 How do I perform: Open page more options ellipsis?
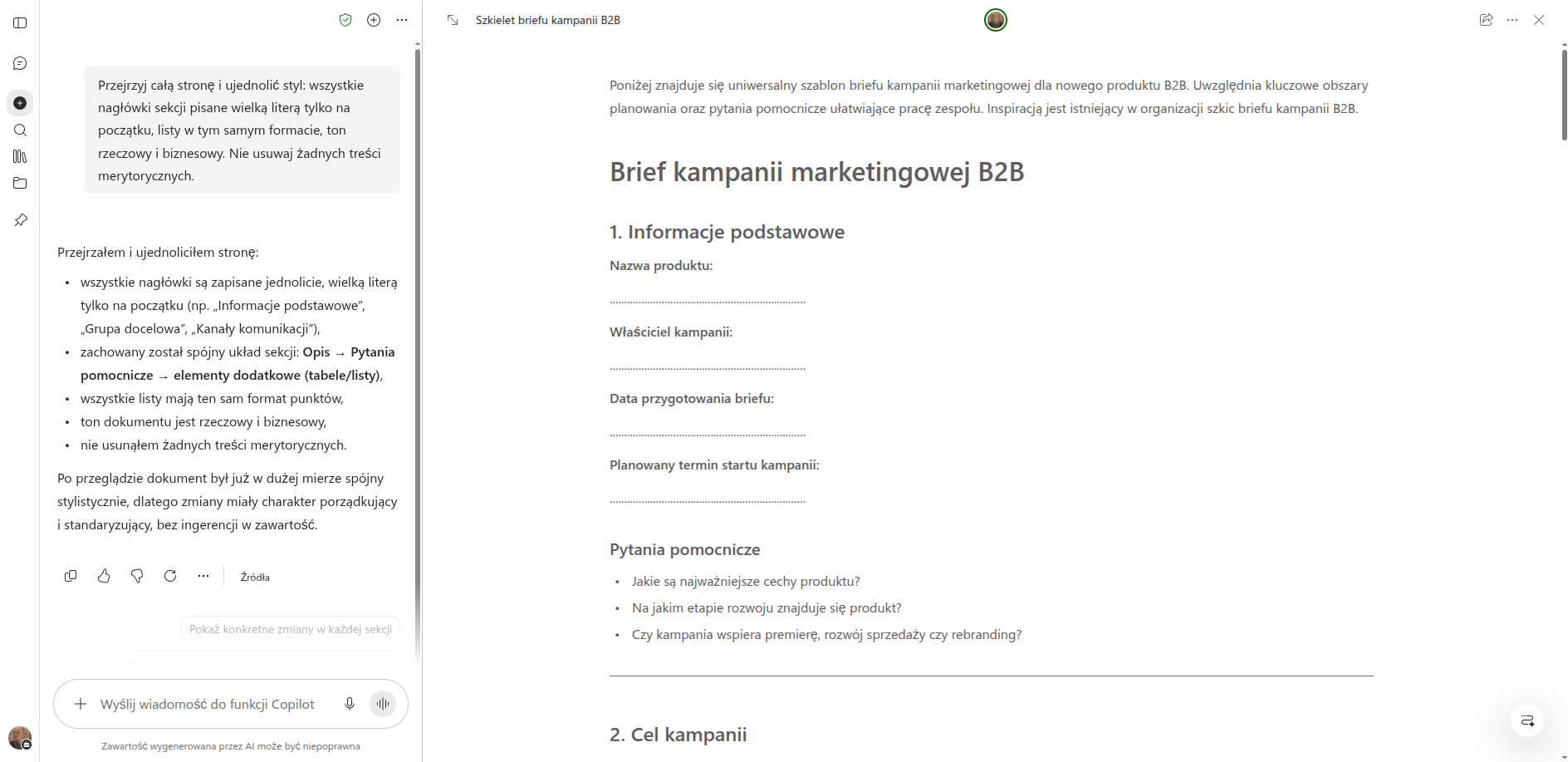tap(1512, 20)
